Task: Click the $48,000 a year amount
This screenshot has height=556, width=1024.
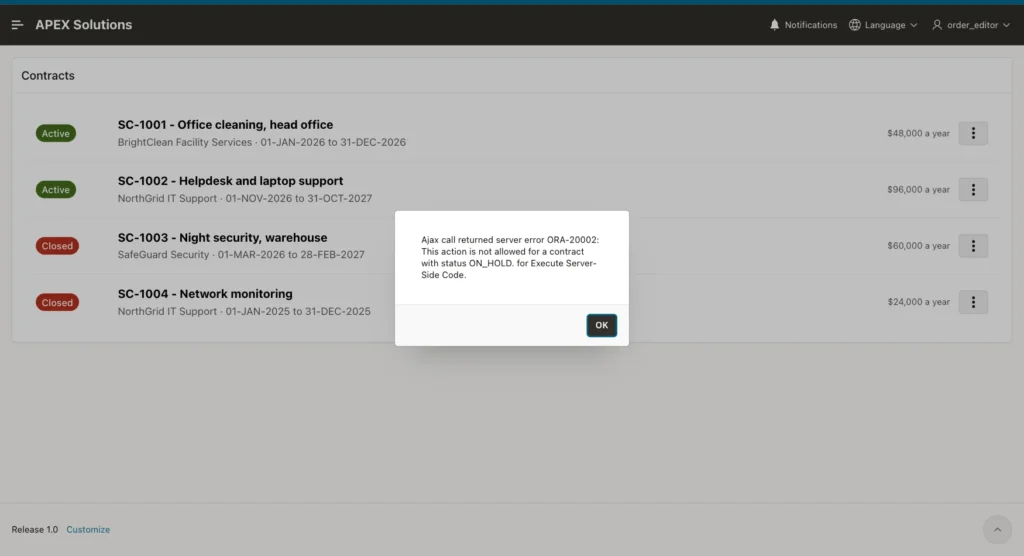Action: click(x=918, y=133)
